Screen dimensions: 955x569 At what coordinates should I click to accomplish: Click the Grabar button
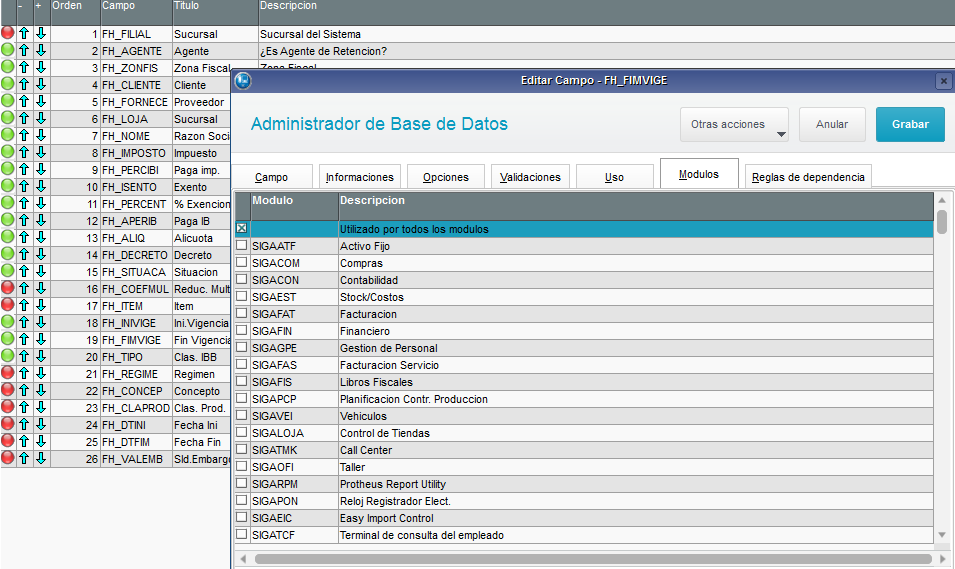coord(910,124)
